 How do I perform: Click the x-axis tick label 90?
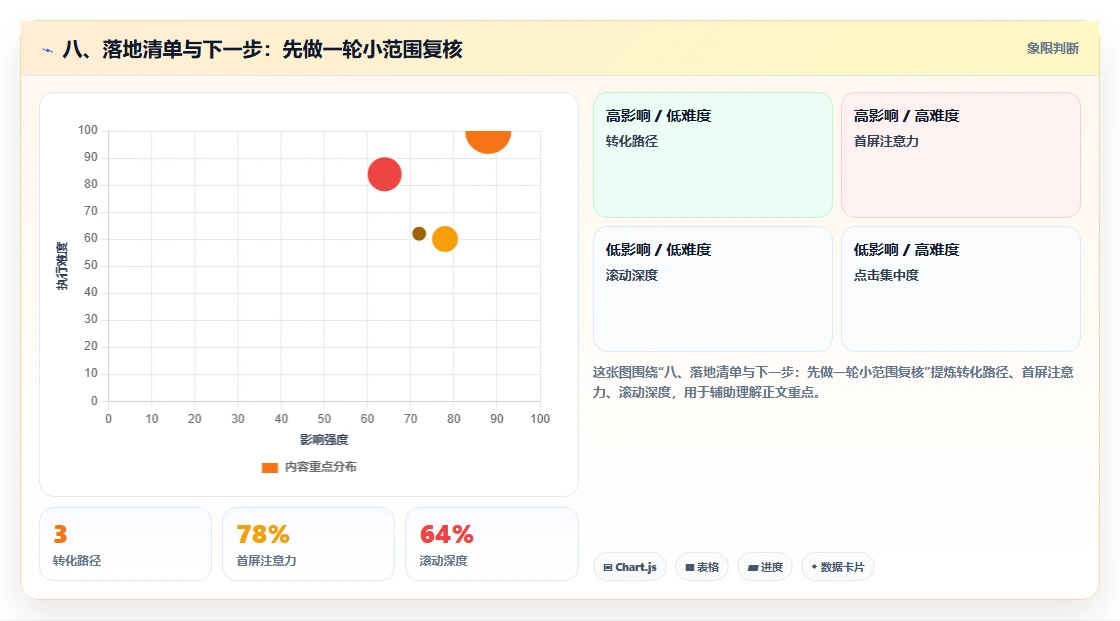click(x=496, y=419)
